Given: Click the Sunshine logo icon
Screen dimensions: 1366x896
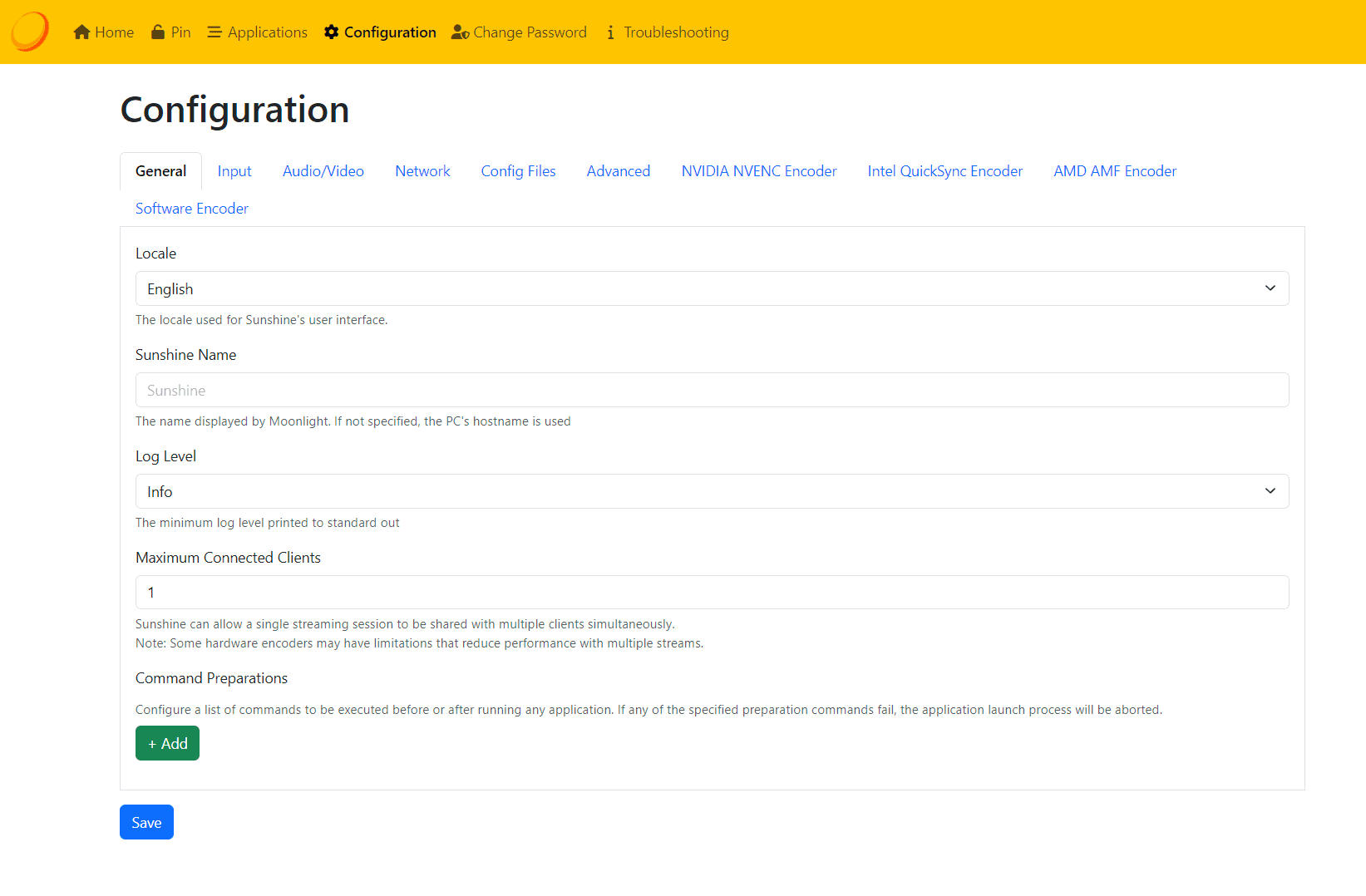Looking at the screenshot, I should [30, 32].
